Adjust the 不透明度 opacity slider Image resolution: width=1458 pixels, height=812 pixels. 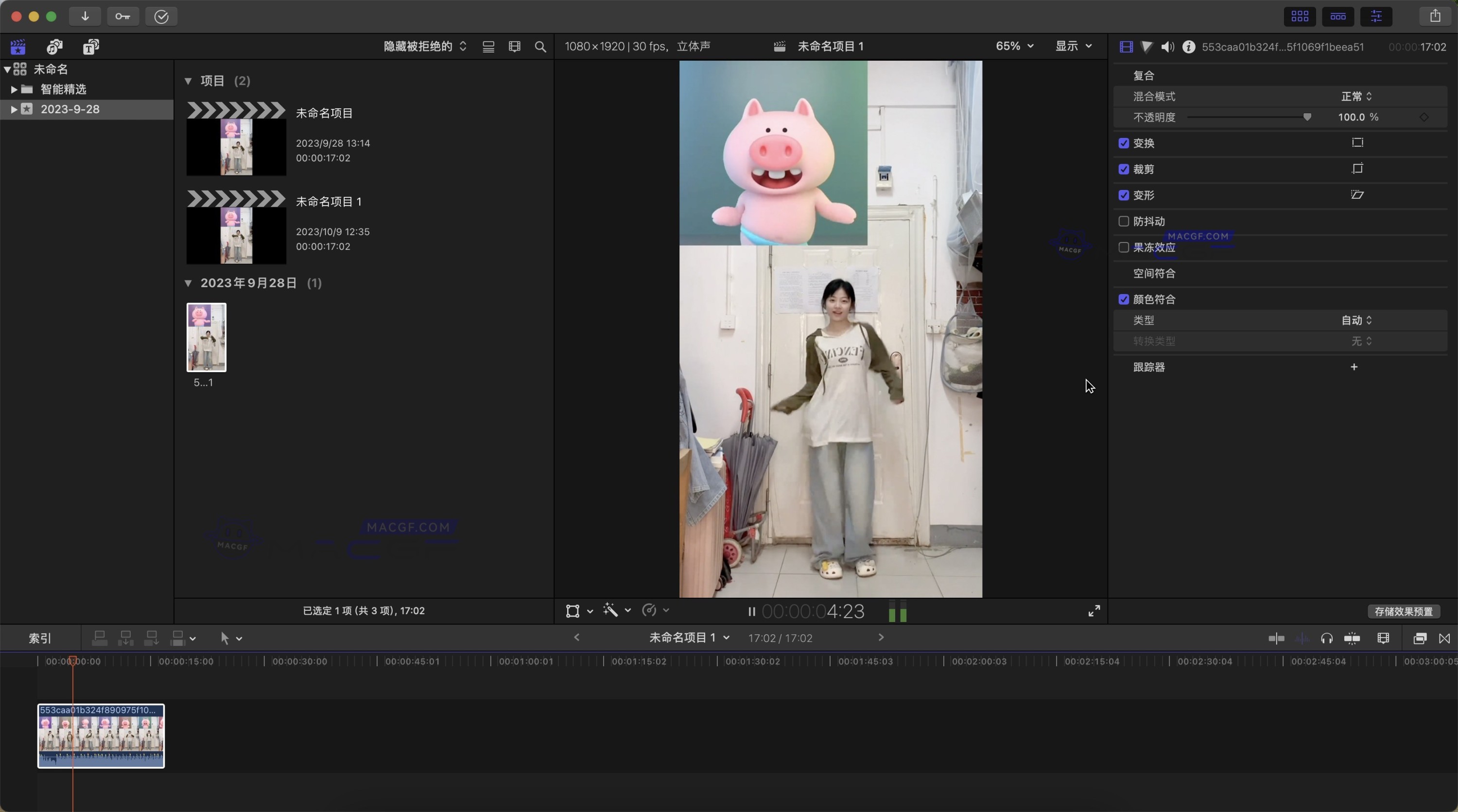click(x=1307, y=117)
